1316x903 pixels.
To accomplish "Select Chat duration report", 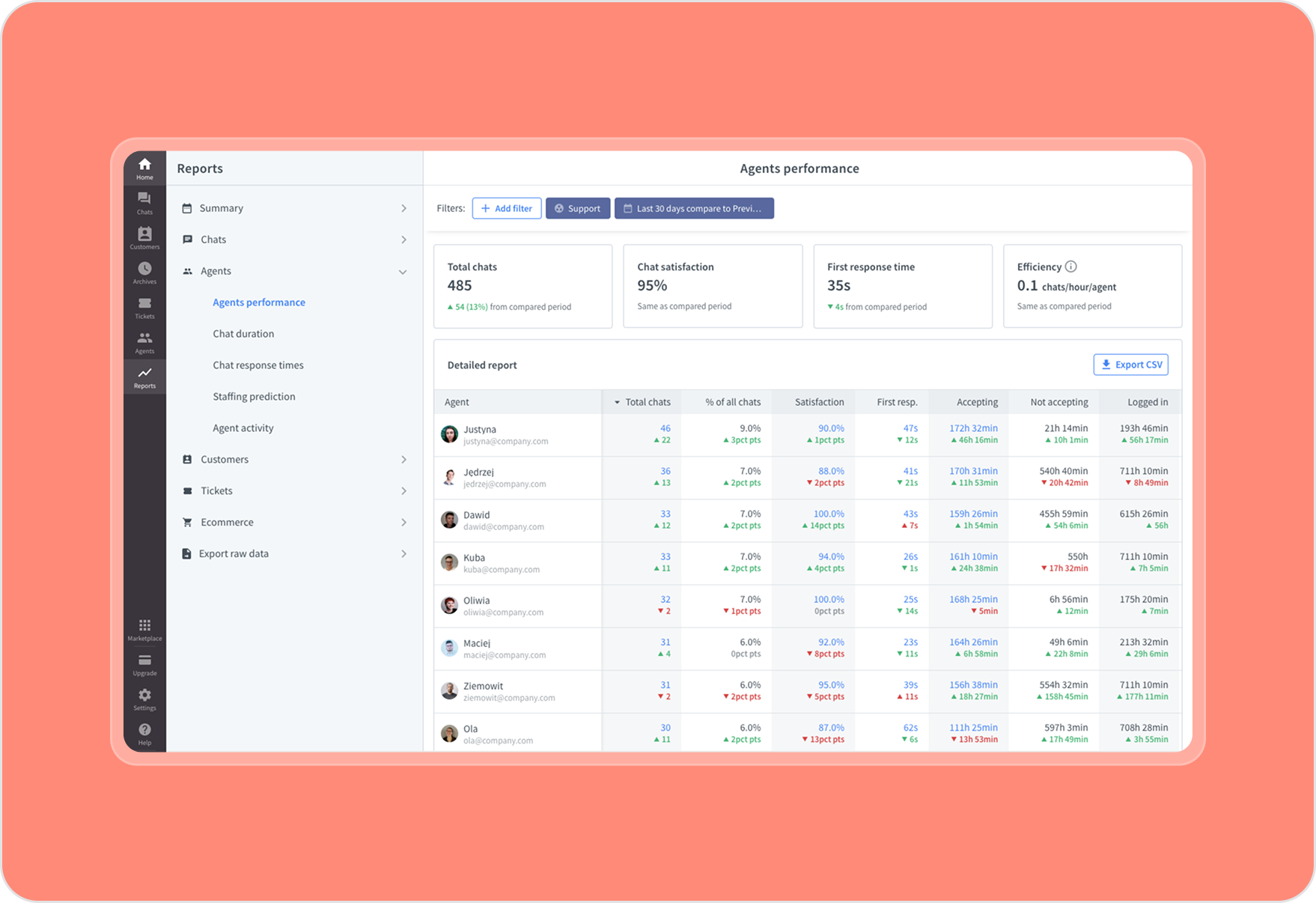I will tap(243, 334).
